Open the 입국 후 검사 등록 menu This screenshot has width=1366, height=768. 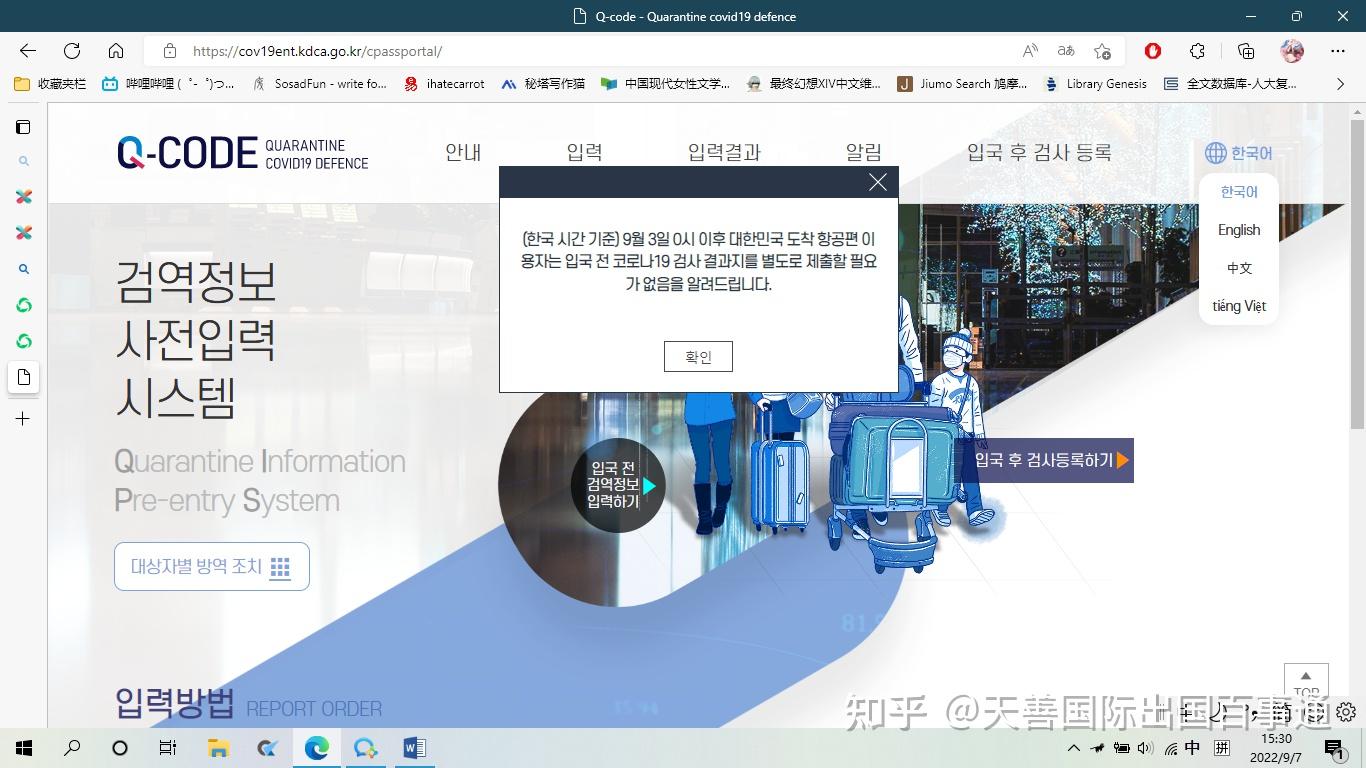pyautogui.click(x=1039, y=153)
